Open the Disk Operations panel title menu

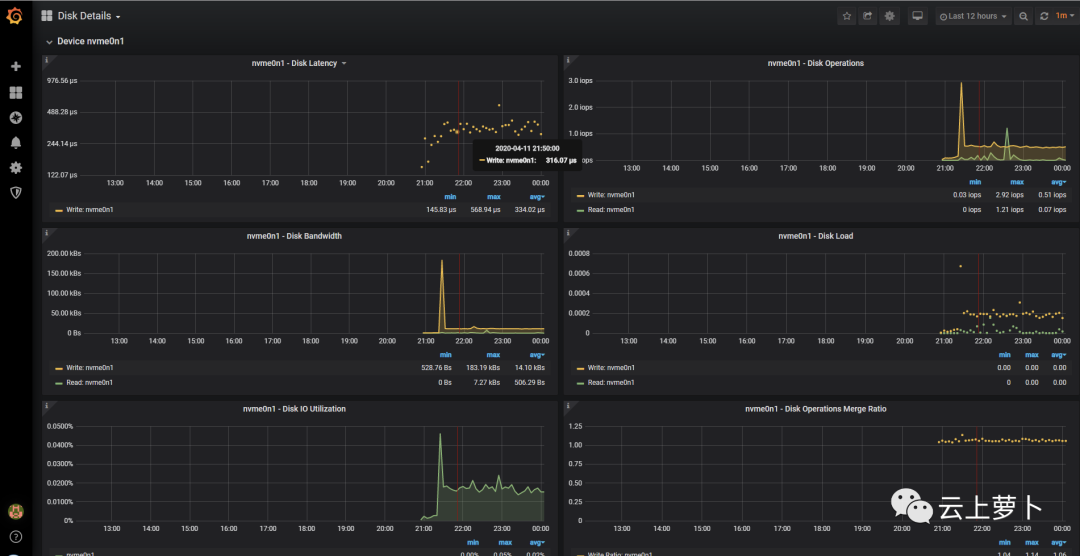tap(816, 63)
